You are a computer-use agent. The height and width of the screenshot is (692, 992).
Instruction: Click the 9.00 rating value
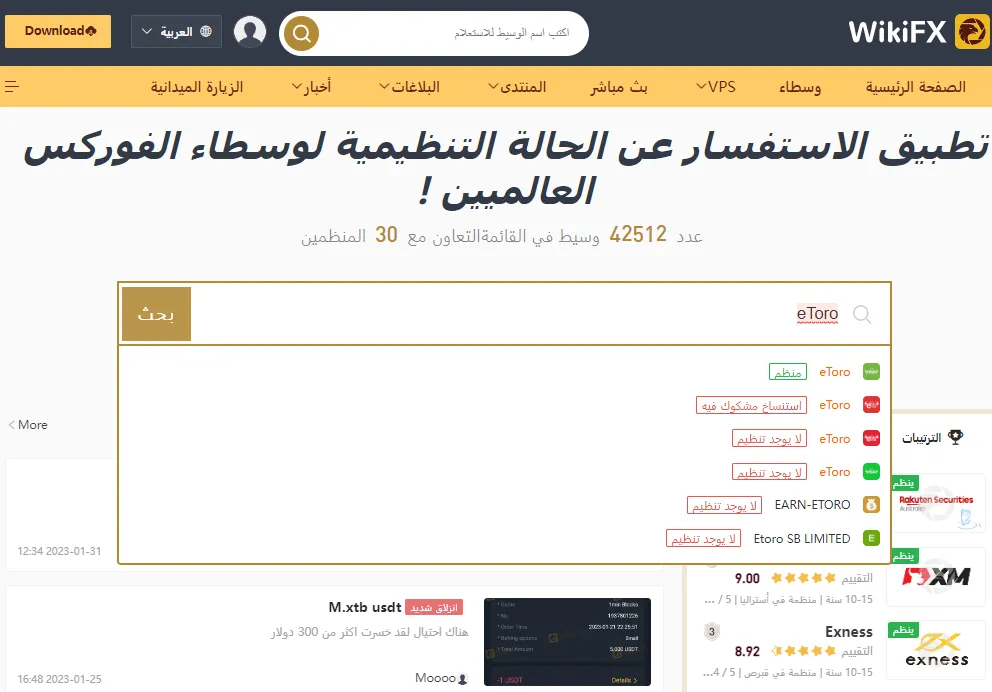tap(747, 578)
